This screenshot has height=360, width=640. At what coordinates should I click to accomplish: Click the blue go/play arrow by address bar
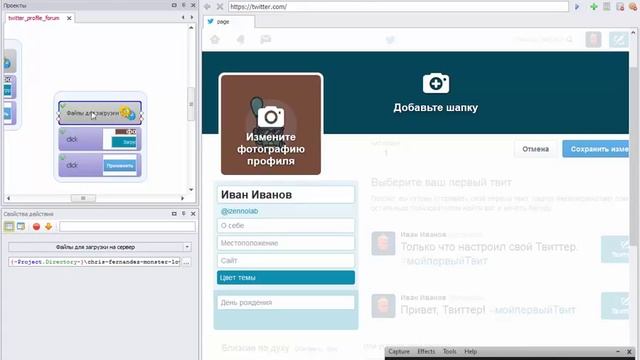[577, 7]
